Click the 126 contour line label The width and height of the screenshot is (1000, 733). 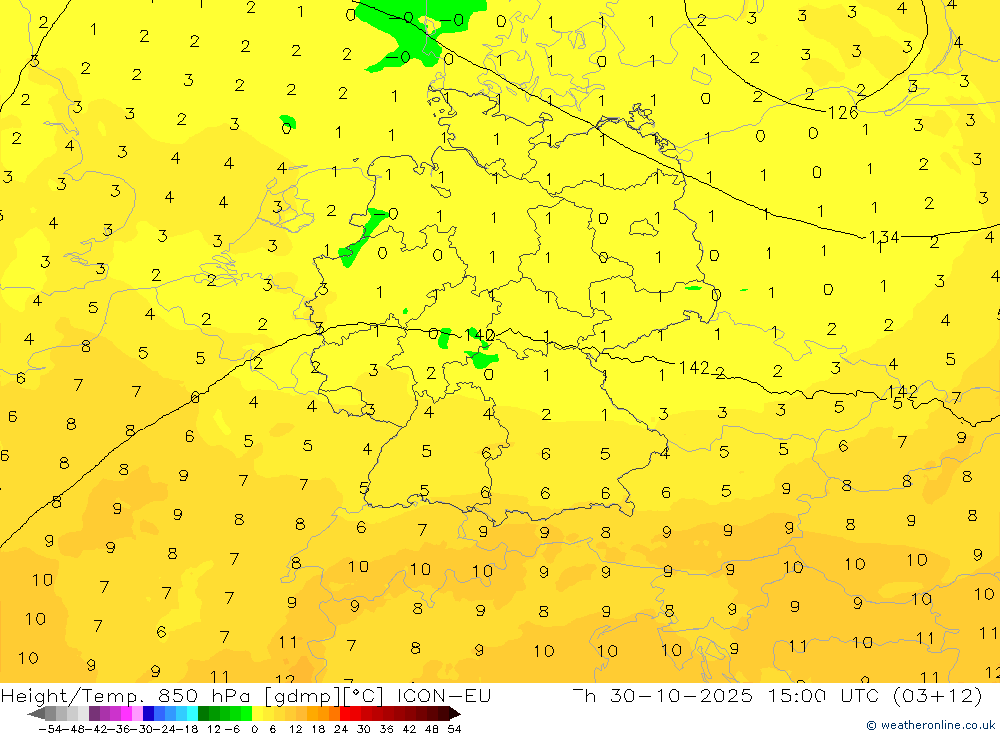point(843,113)
